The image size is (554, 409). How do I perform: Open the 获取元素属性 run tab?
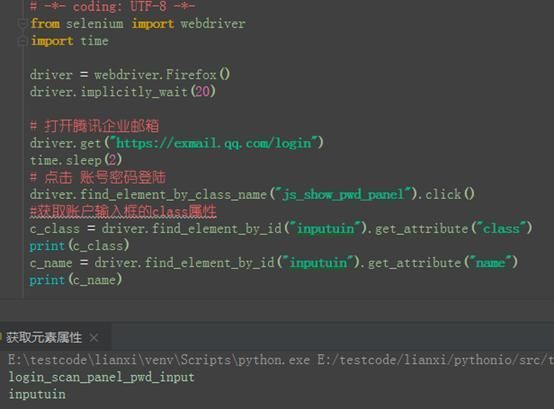click(x=44, y=338)
